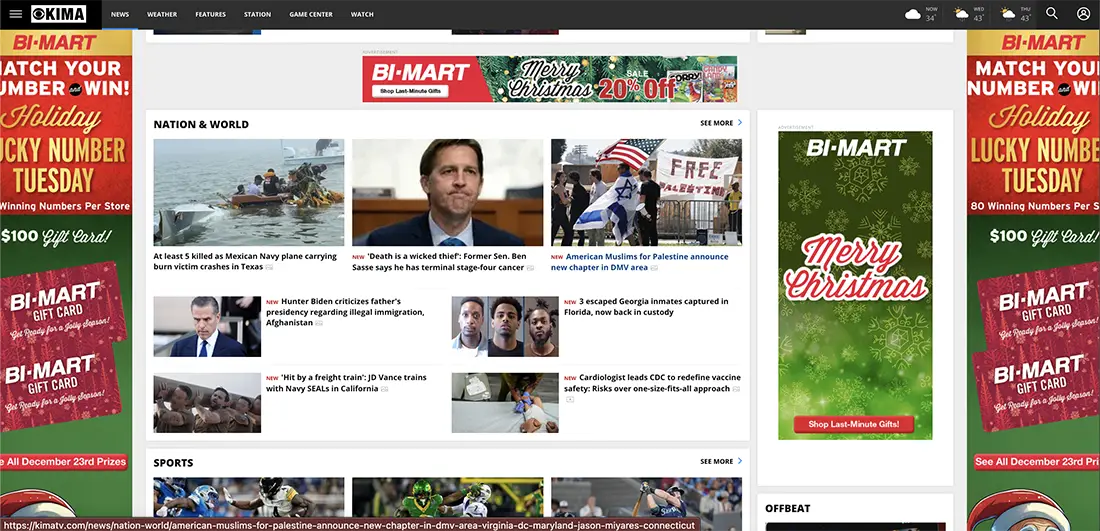
Task: Click See All December 23rd Prizes on left ad
Action: tap(63, 462)
